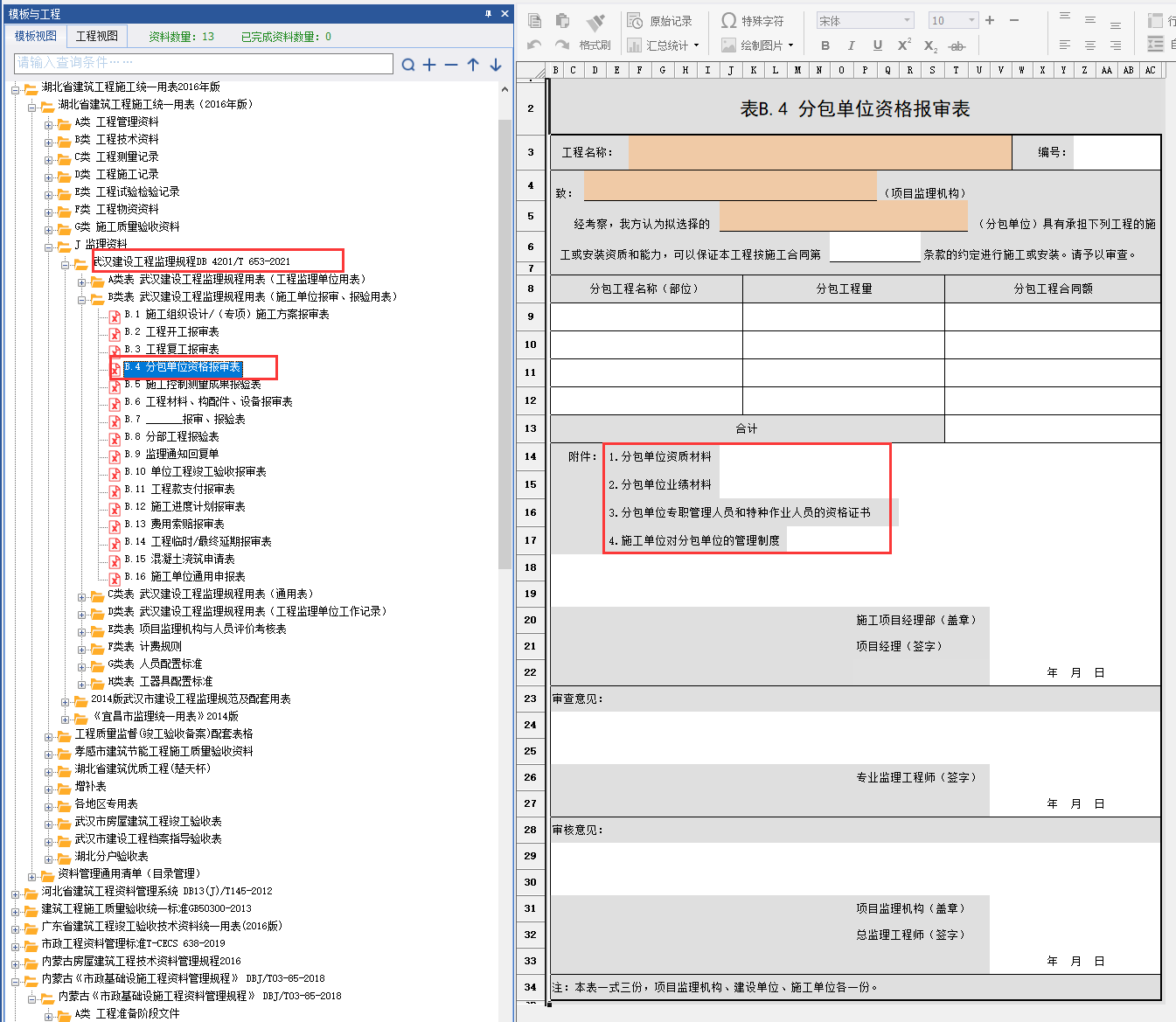Toggle italic formatting
1176x1022 pixels.
click(851, 45)
